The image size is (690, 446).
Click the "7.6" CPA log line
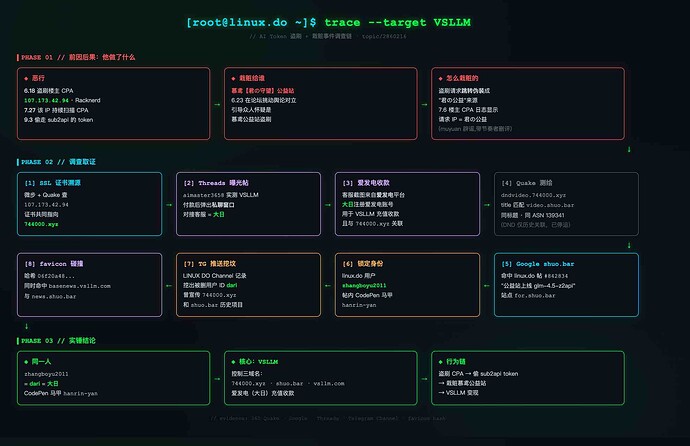pyautogui.click(x=468, y=110)
